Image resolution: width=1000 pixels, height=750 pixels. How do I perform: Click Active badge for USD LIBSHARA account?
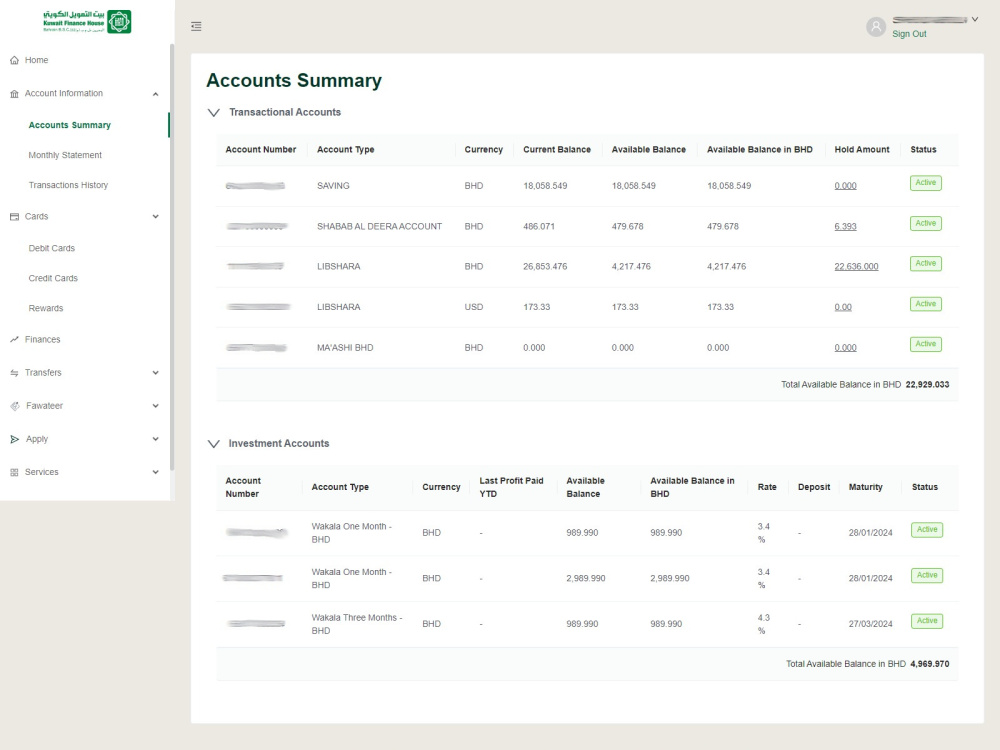pos(925,304)
